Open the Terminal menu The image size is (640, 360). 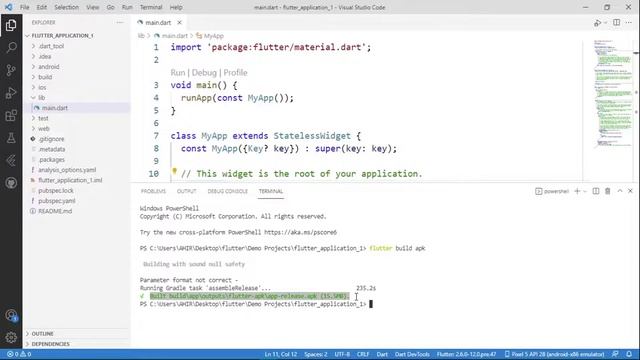[151, 7]
